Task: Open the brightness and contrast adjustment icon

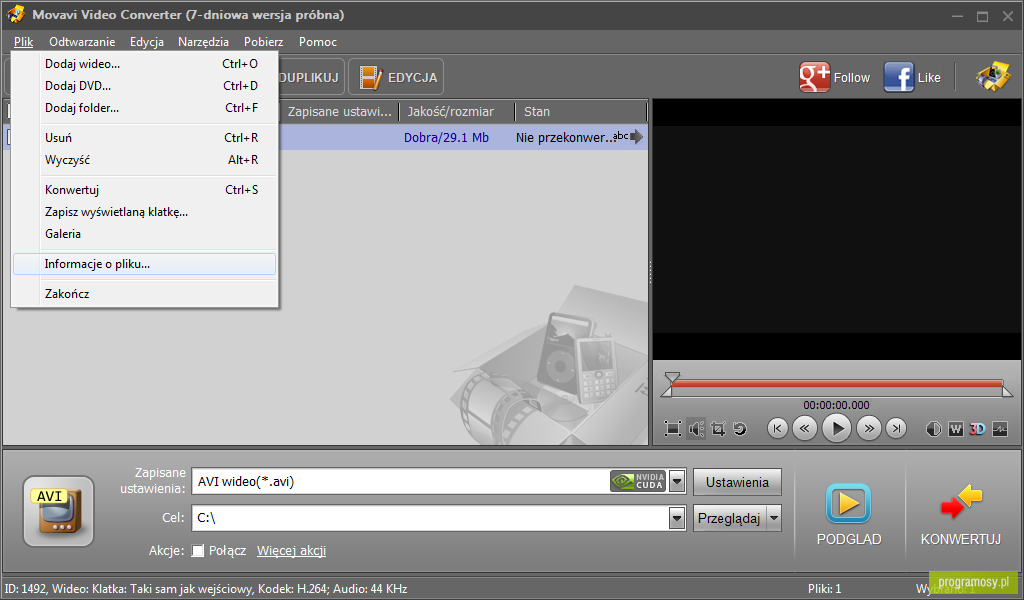Action: (x=934, y=428)
